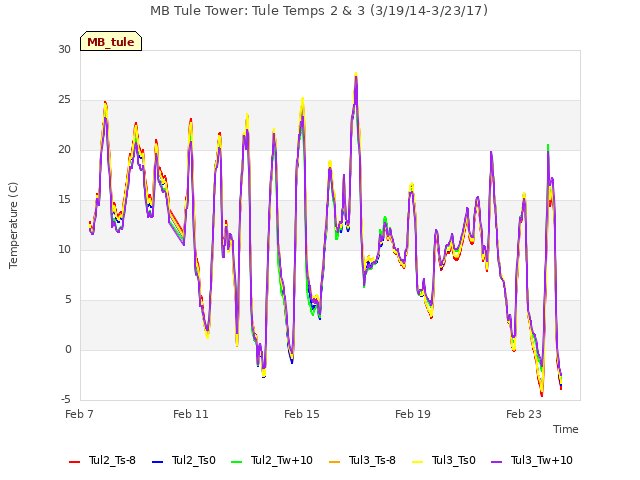
Task: Toggle the Tul3_Ts-8 legend entry
Action: click(362, 460)
